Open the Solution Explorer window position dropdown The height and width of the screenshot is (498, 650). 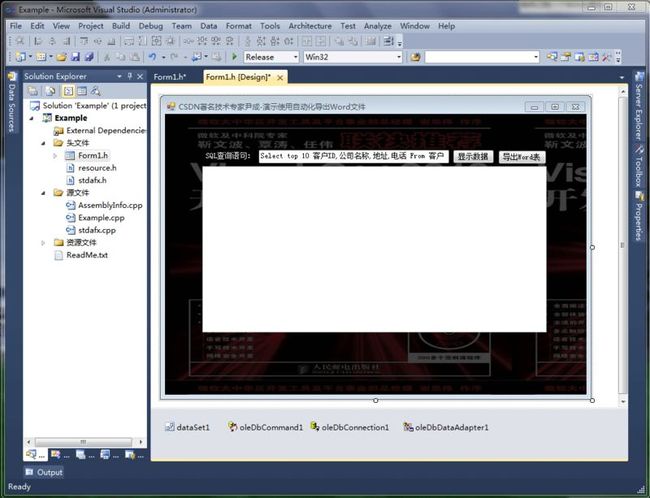point(119,76)
